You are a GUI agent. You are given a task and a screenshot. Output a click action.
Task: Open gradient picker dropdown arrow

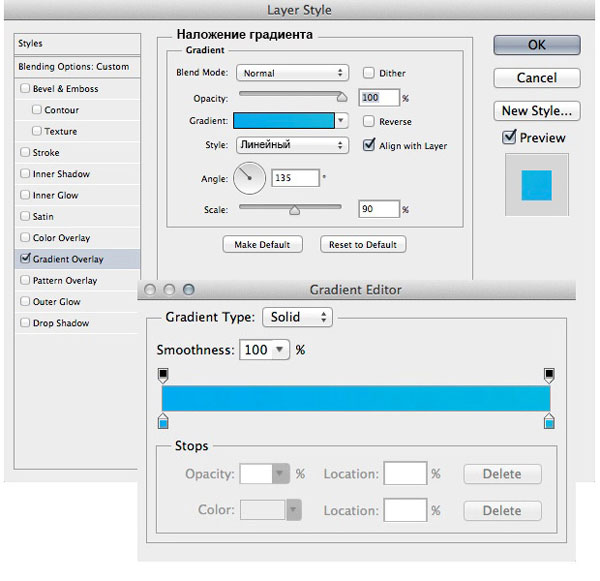point(341,121)
